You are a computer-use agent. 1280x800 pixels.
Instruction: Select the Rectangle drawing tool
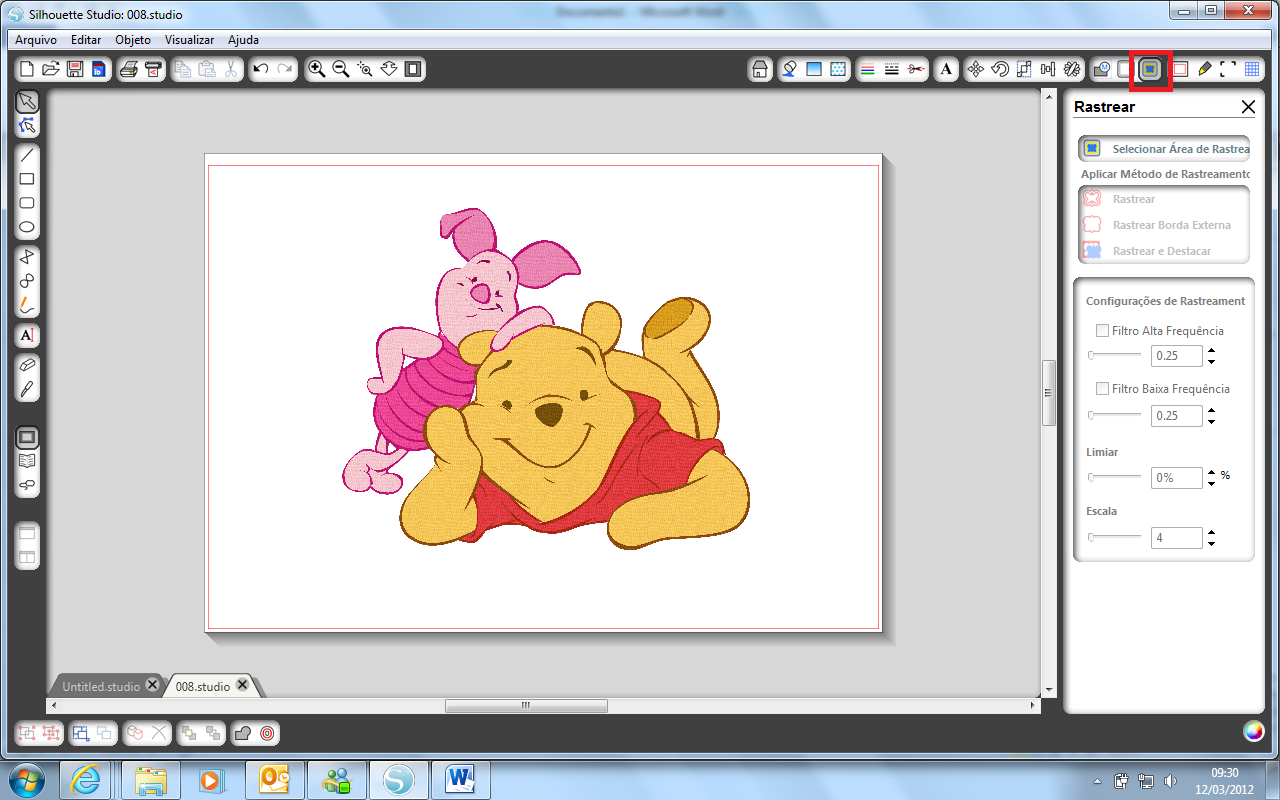[27, 179]
